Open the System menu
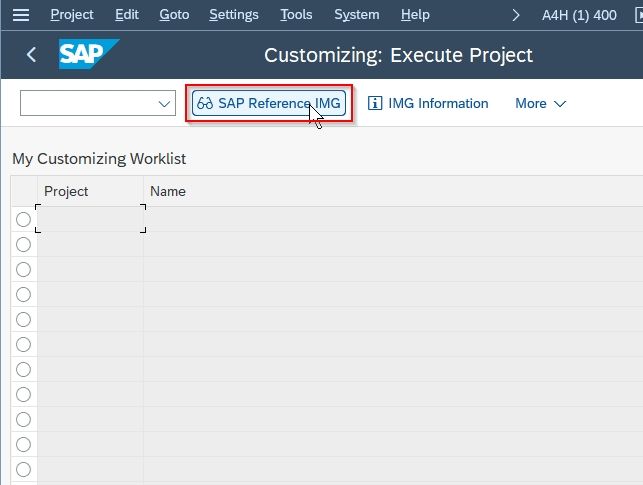This screenshot has height=485, width=643. [x=357, y=15]
